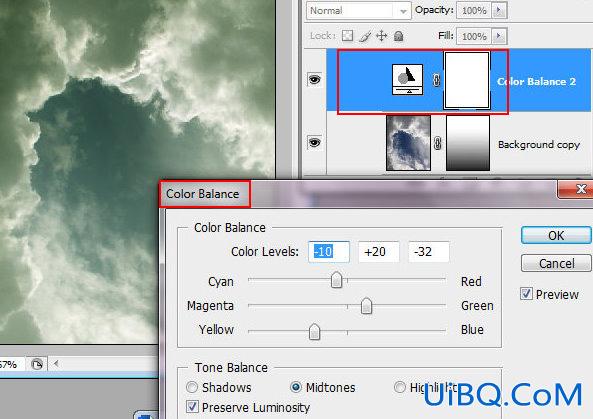Screen dimensions: 593x419
Task: Click the link icon on Color Balance 2
Action: pyautogui.click(x=436, y=80)
